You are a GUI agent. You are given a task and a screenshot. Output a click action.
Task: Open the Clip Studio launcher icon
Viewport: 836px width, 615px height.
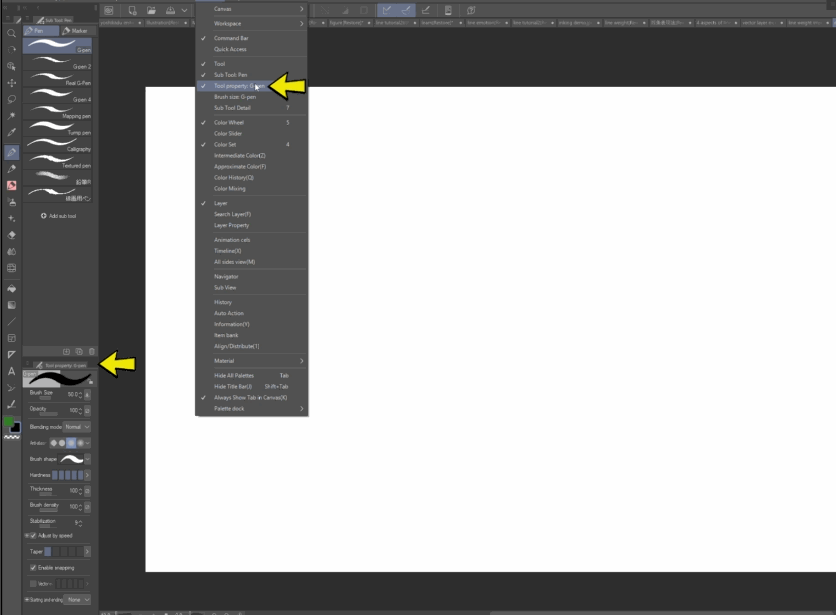pos(109,10)
